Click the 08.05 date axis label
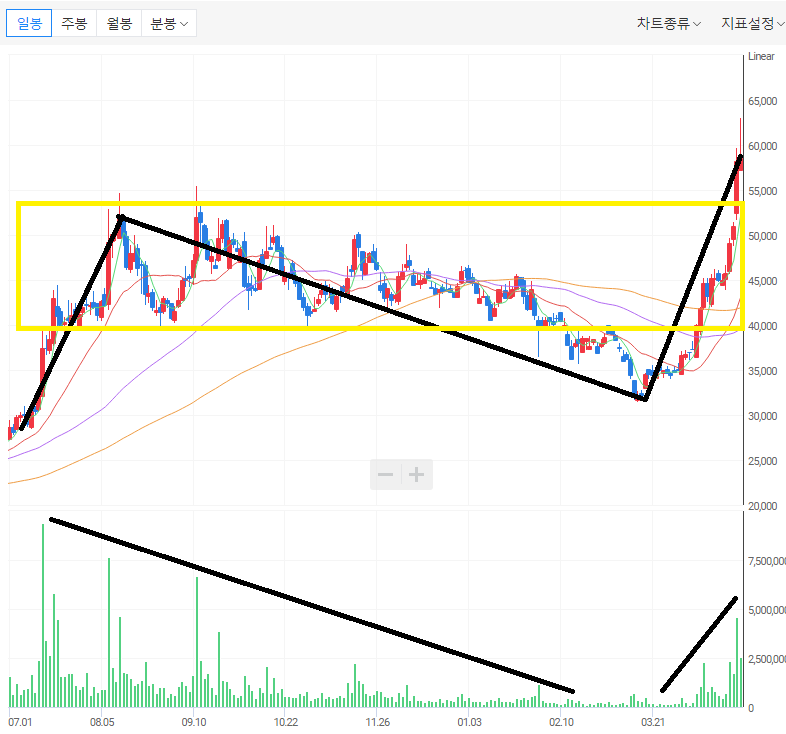786x734 pixels. coord(102,722)
